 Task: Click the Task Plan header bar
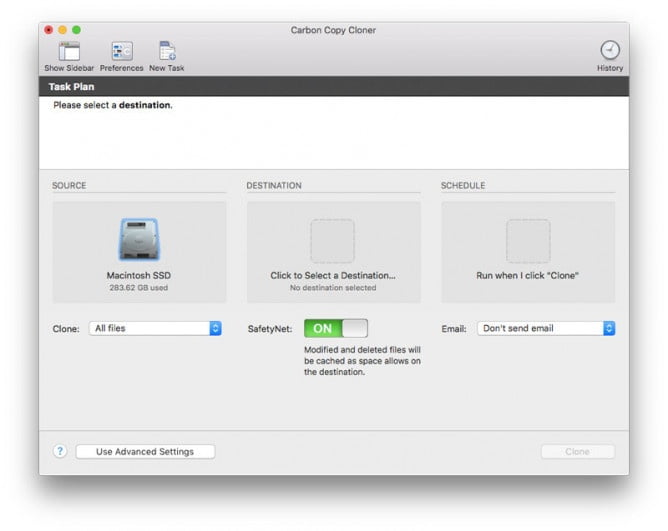coord(334,87)
